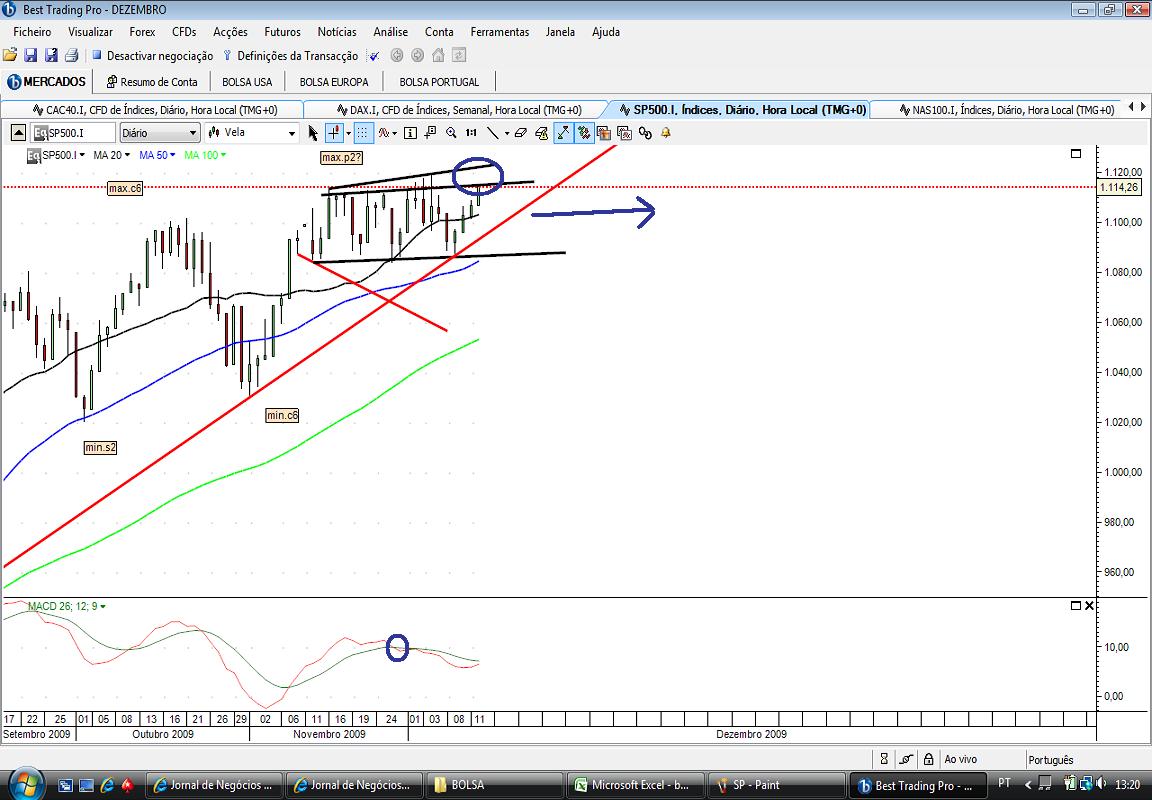Open the BOLSA USA tab
1152x800 pixels.
(x=247, y=82)
